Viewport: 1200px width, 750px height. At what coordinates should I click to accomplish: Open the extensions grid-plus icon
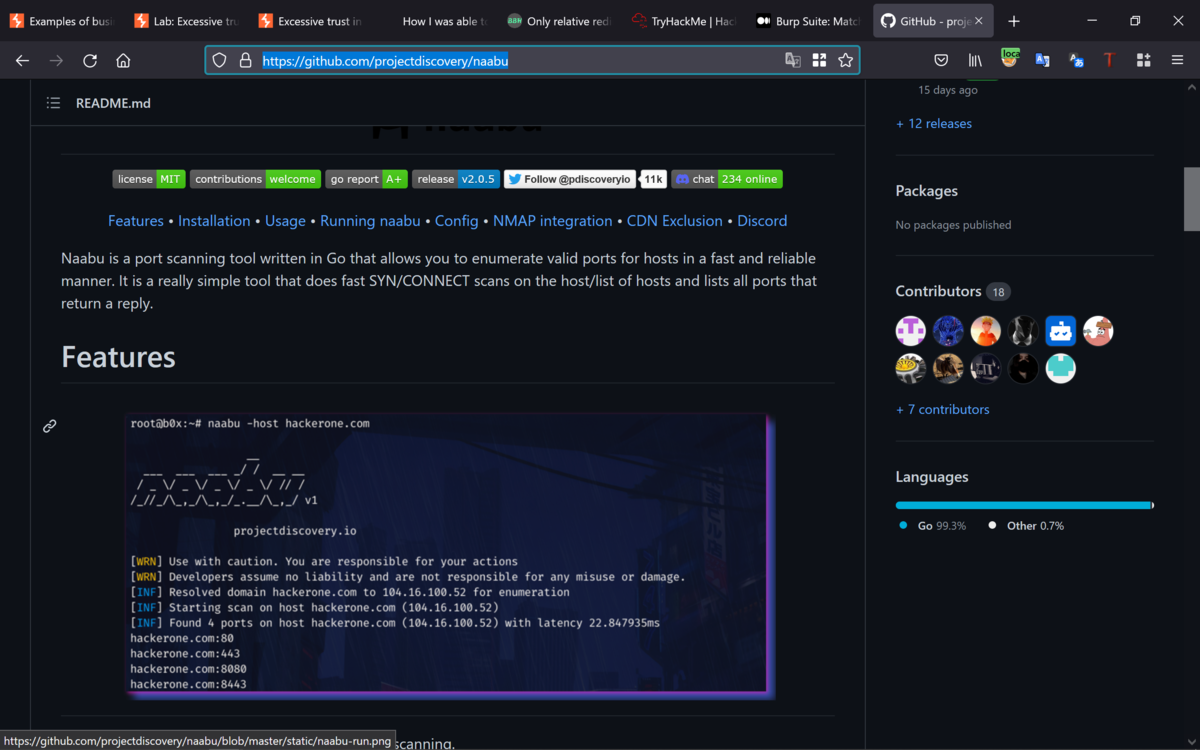1143,60
